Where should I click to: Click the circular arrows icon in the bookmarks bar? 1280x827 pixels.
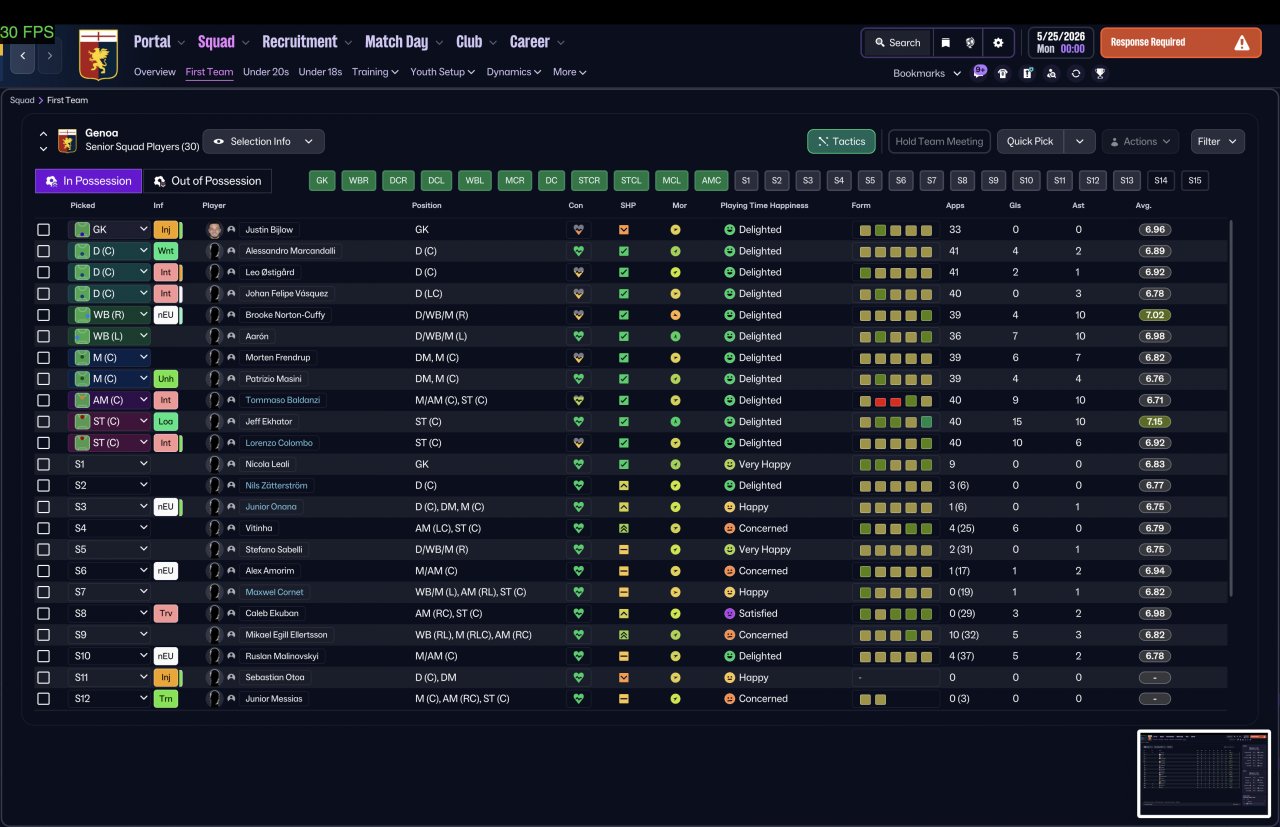pos(1075,73)
